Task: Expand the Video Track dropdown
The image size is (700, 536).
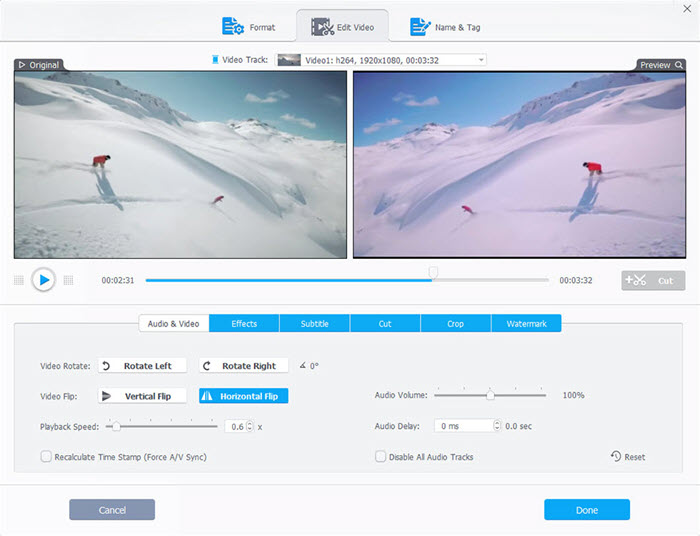Action: click(x=481, y=60)
